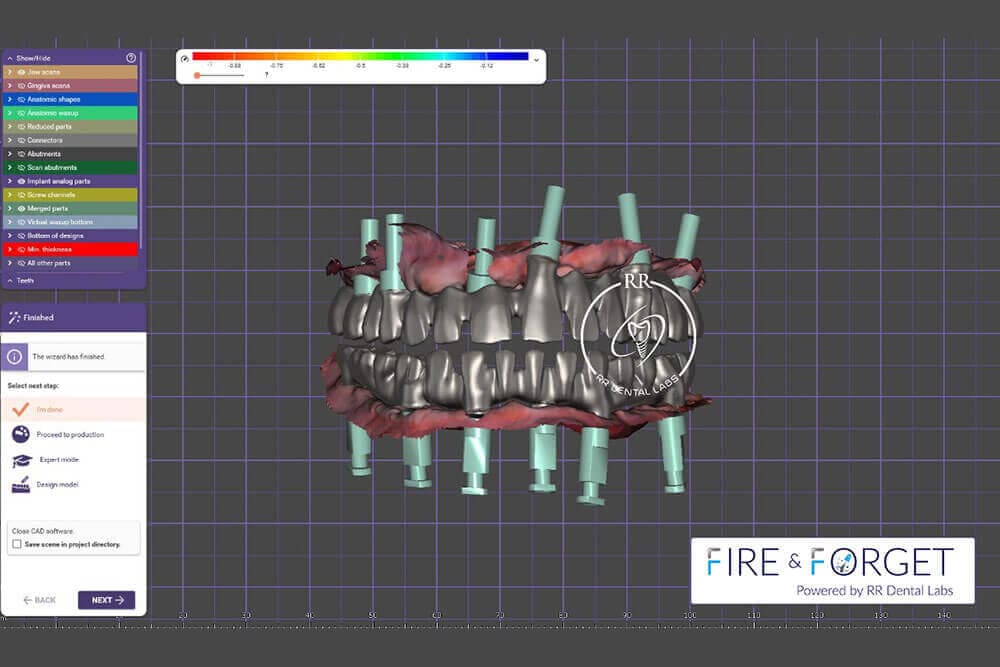Click the gauge icon beside the color scale
This screenshot has height=667, width=1000.
pos(184,59)
